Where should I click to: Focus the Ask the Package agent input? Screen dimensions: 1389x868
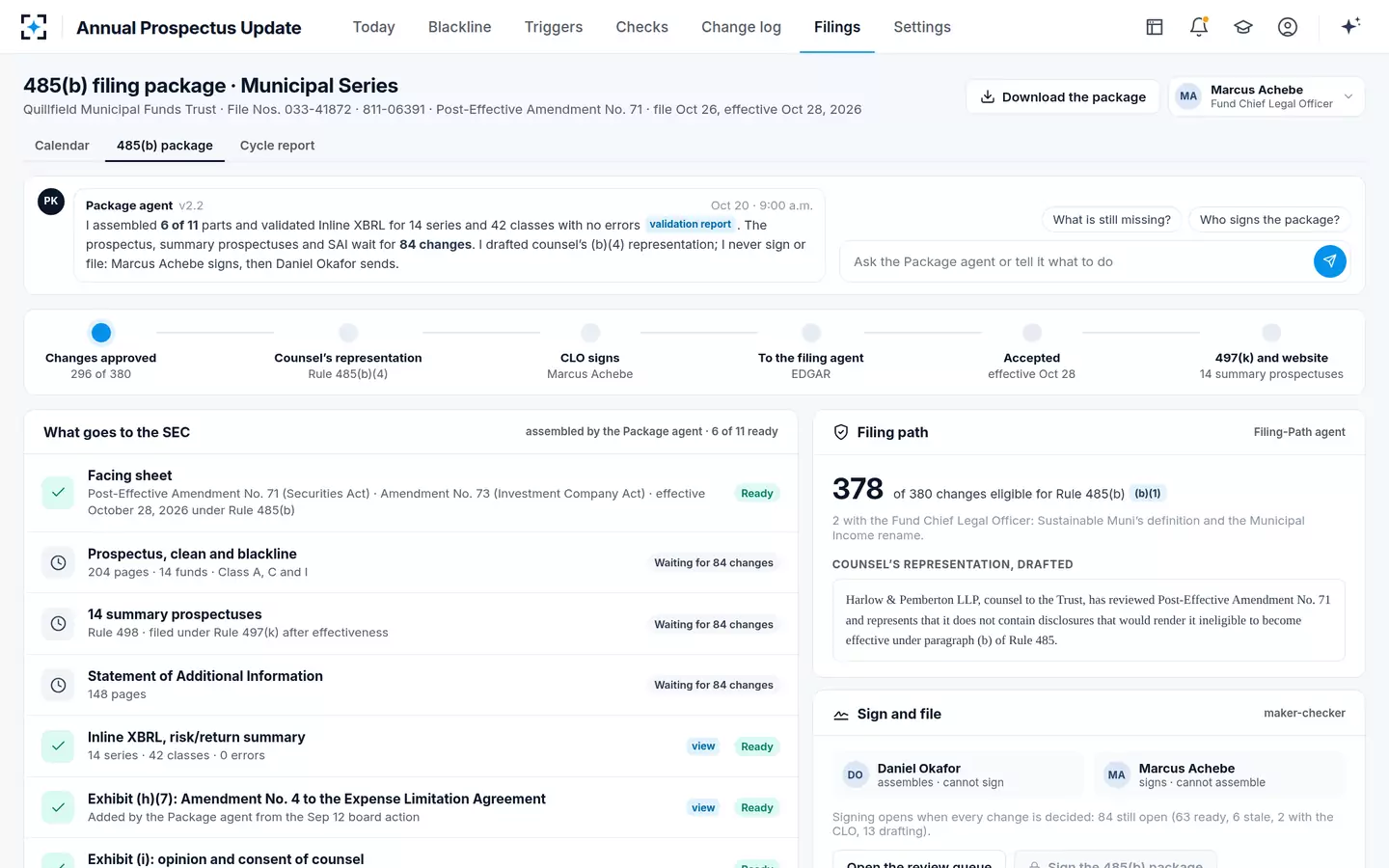[x=1076, y=261]
